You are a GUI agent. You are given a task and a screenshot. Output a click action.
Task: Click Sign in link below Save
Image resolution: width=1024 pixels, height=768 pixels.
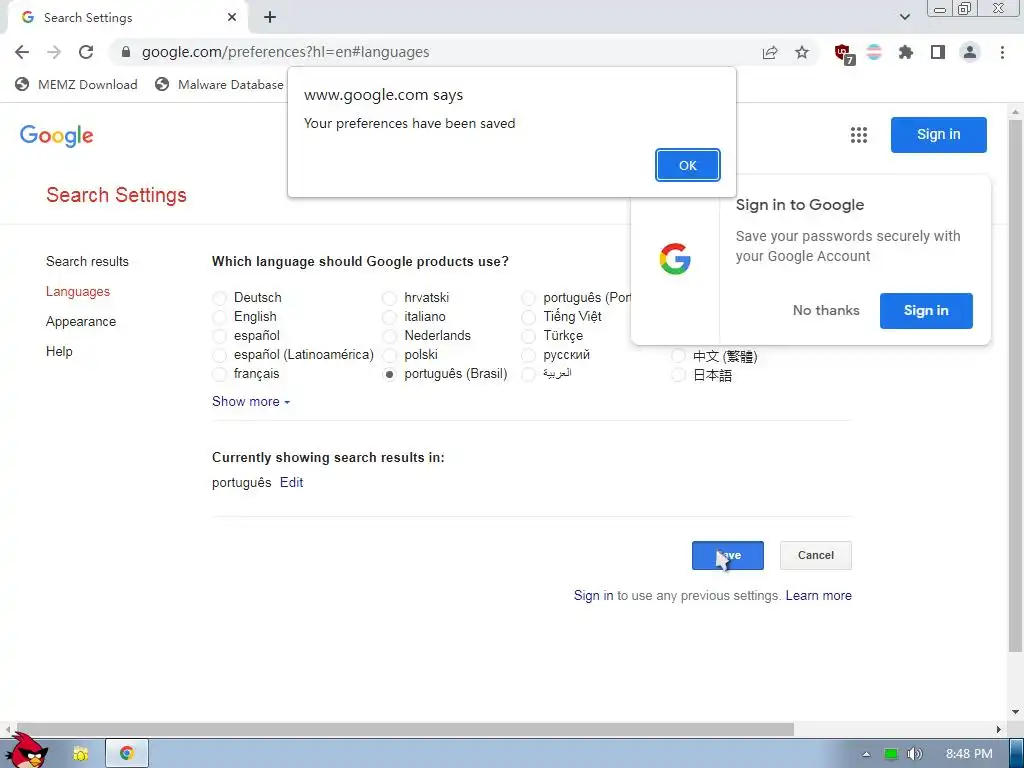(x=593, y=596)
